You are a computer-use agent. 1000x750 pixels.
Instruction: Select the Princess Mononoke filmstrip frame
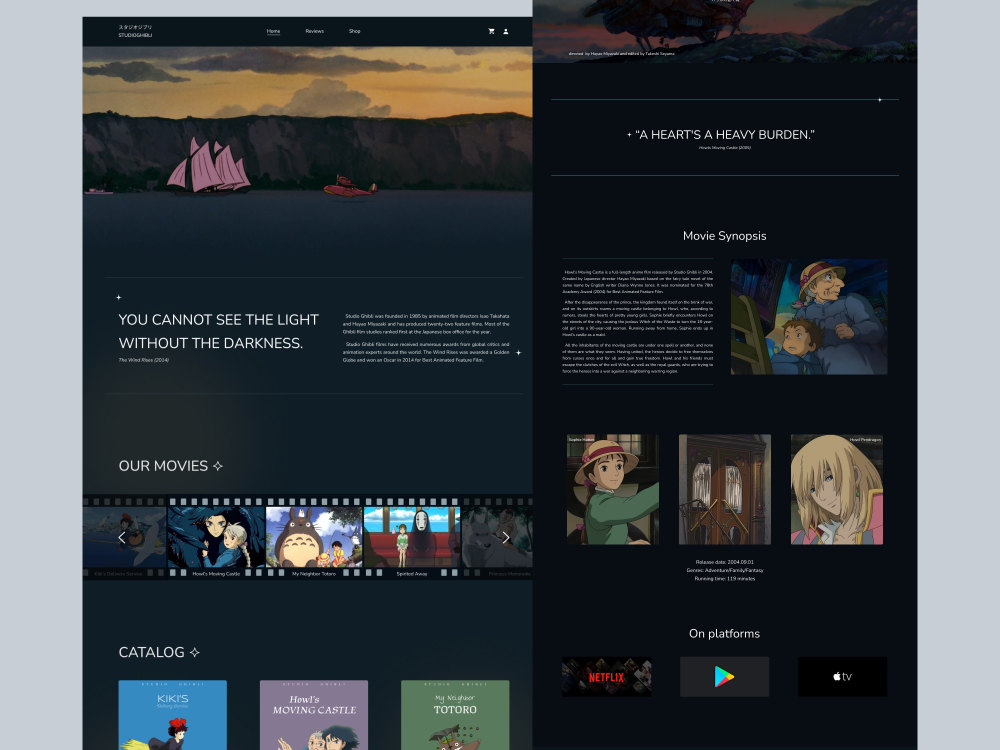[x=497, y=537]
